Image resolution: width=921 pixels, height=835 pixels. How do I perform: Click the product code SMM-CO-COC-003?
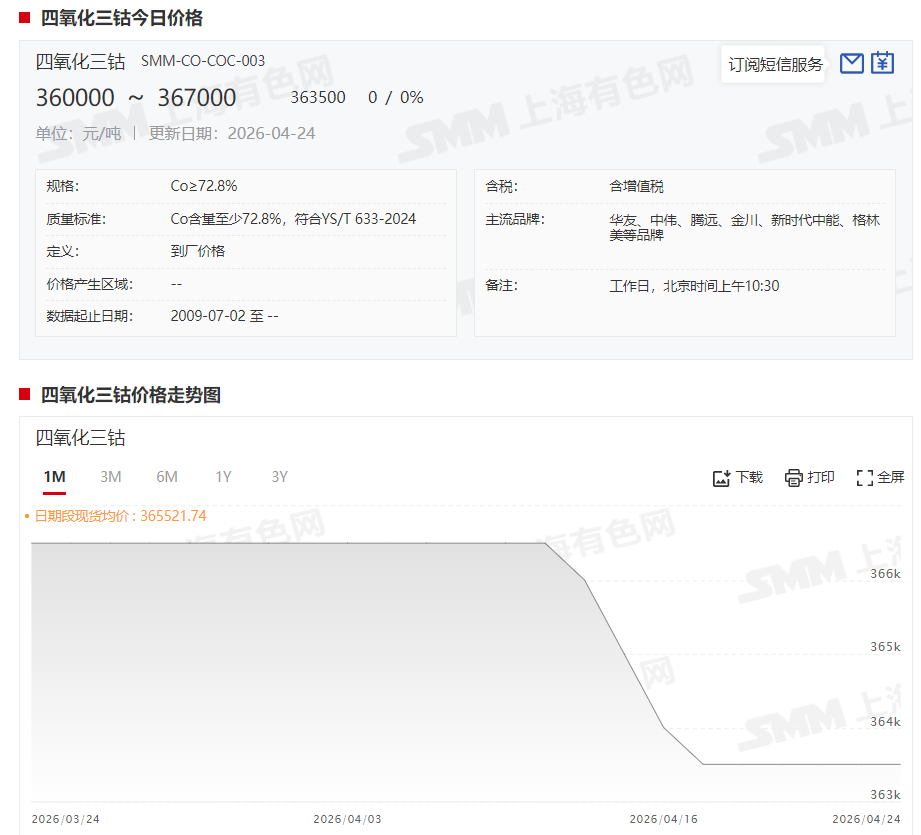(203, 62)
